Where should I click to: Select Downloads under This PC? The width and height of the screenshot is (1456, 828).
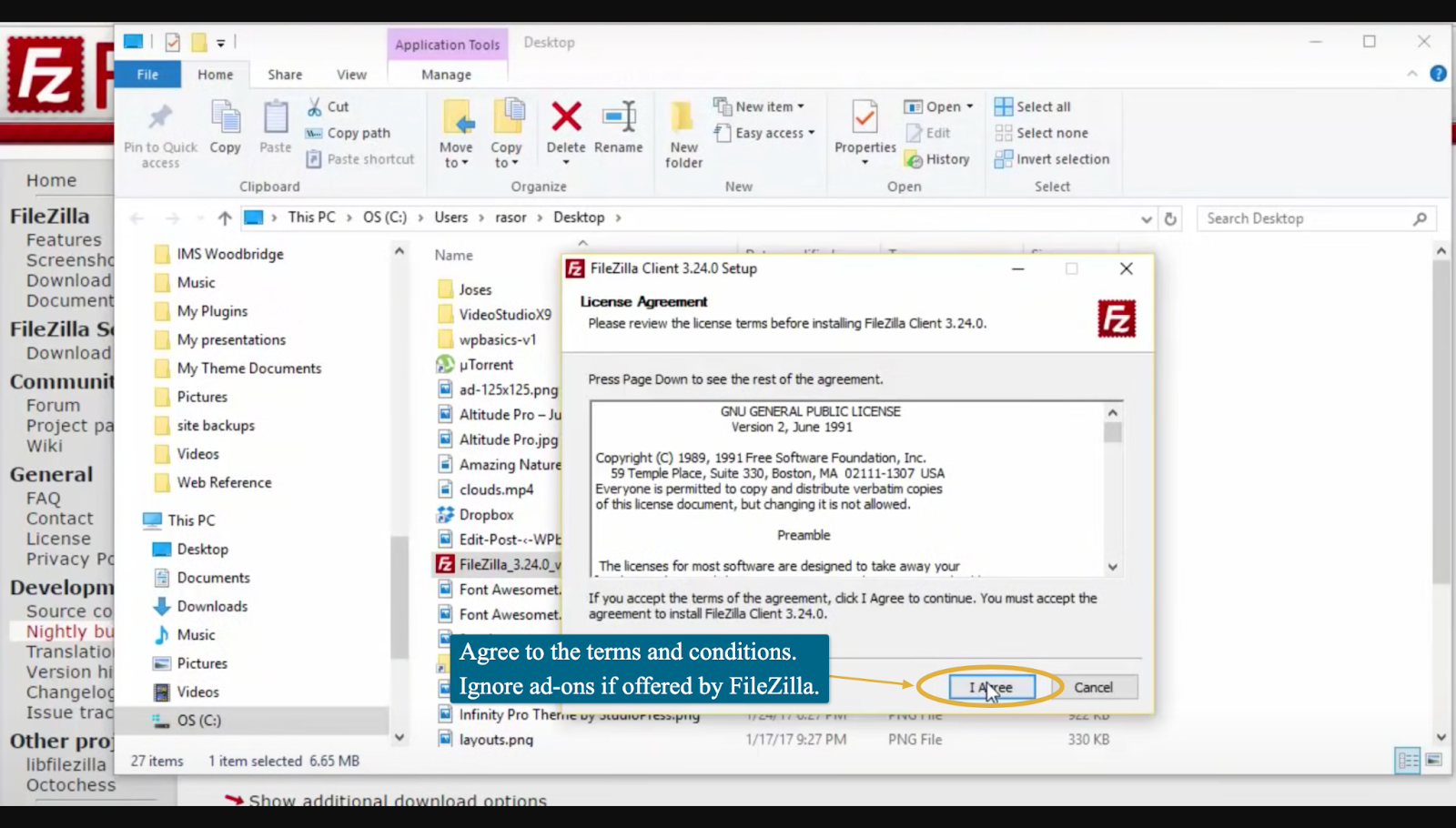click(212, 606)
